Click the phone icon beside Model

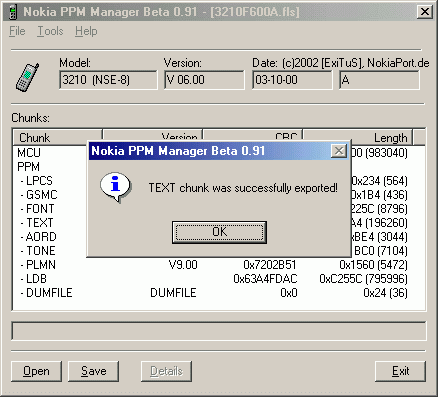click(x=28, y=77)
